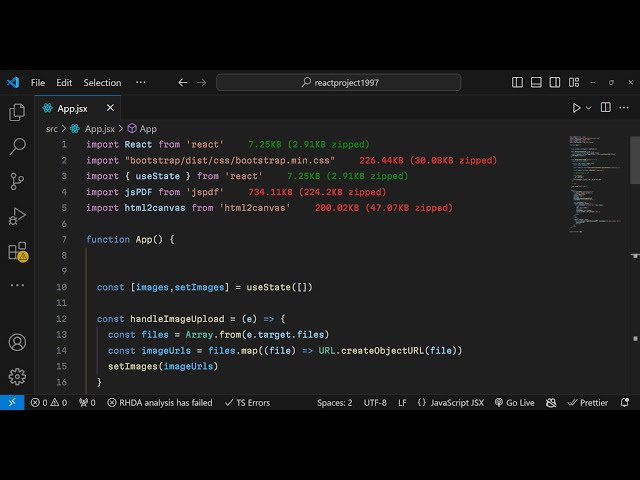Viewport: 640px width, 480px height.
Task: Open the Source Control view
Action: [17, 181]
